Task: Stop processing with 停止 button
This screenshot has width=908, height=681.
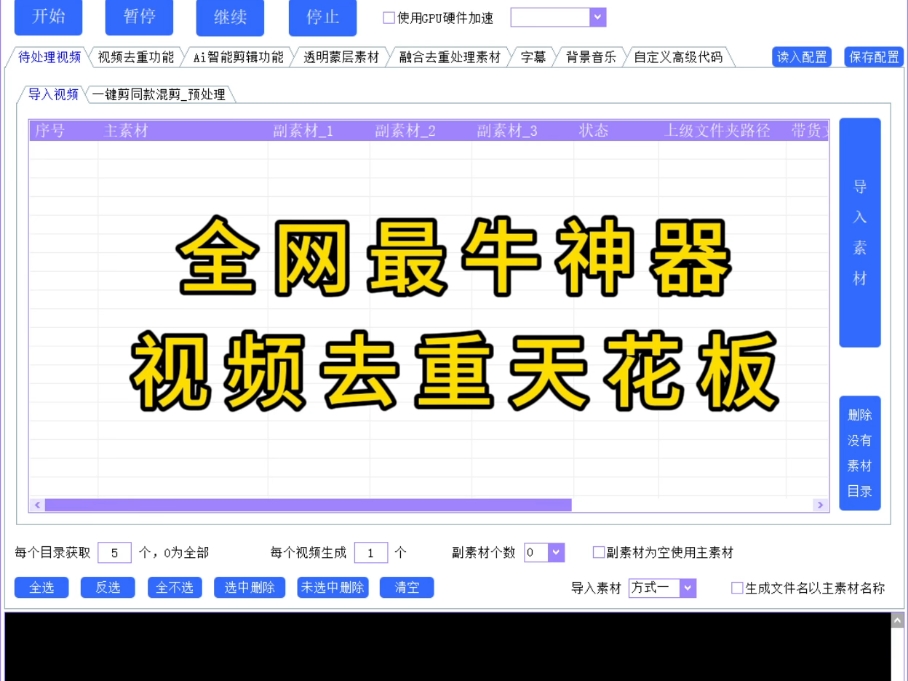Action: coord(323,17)
